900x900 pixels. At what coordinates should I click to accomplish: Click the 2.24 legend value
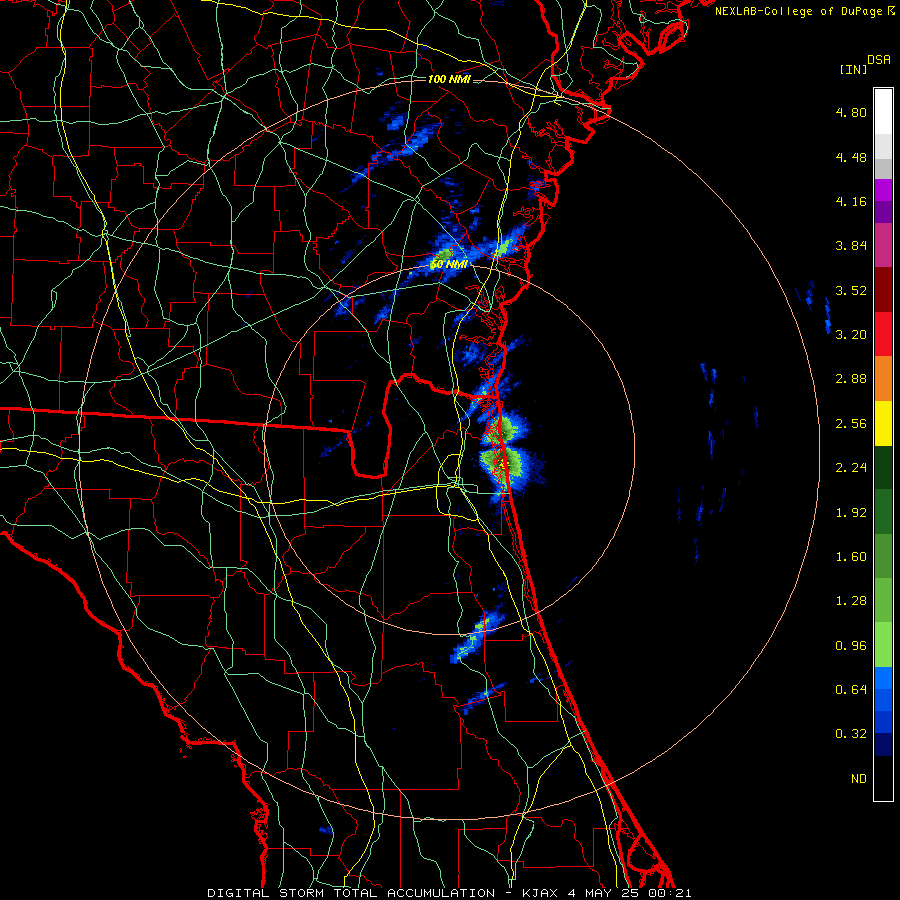click(851, 468)
